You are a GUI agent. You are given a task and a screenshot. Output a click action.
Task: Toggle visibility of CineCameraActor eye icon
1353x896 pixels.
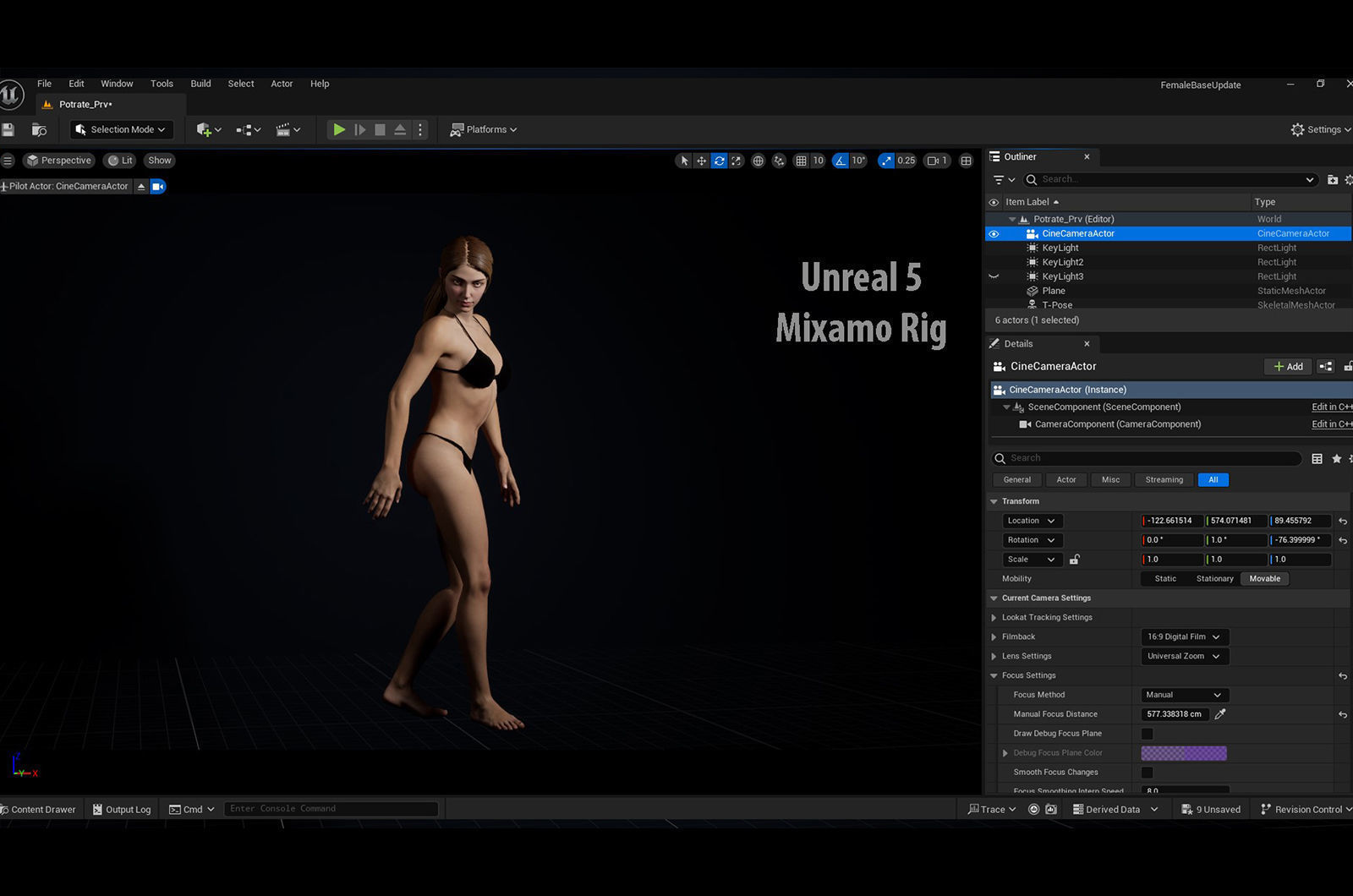click(994, 233)
